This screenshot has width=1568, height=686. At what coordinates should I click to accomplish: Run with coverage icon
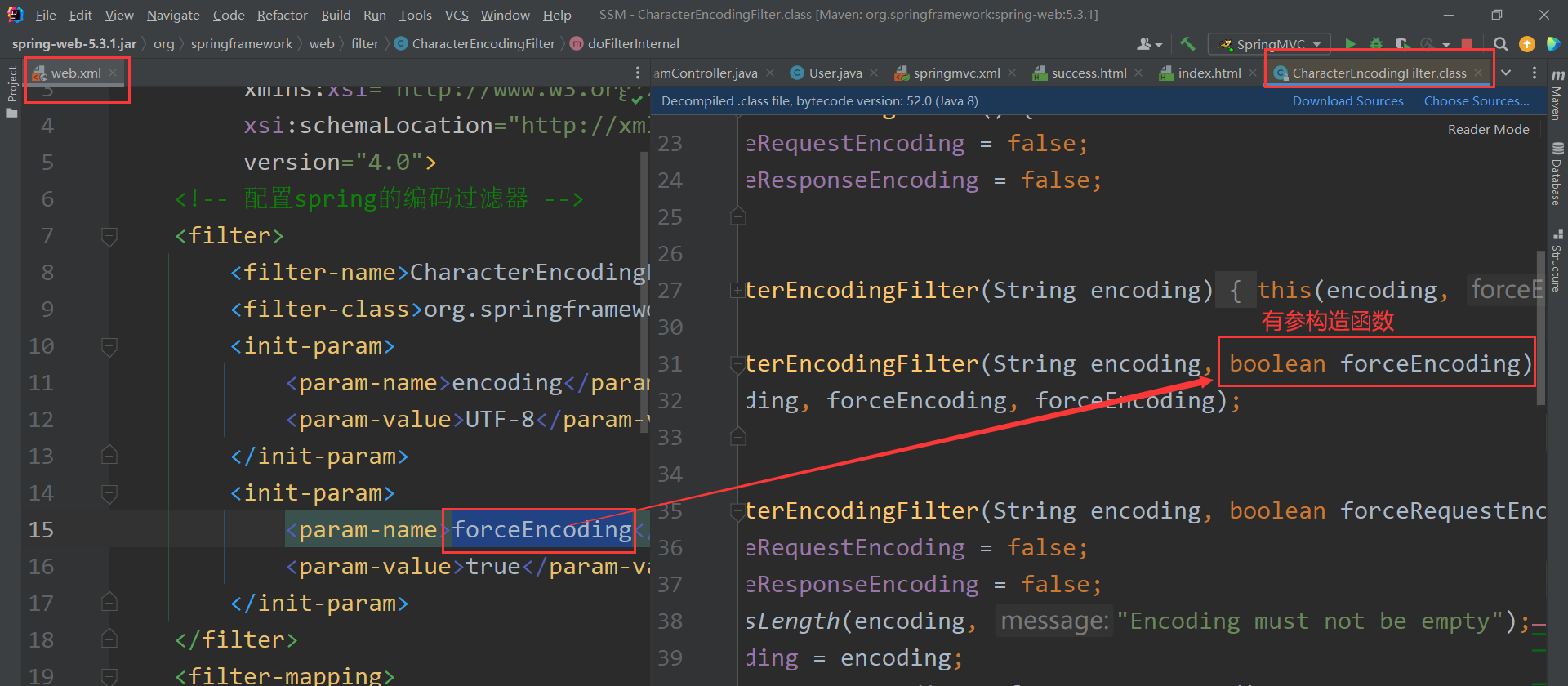pos(1401,44)
